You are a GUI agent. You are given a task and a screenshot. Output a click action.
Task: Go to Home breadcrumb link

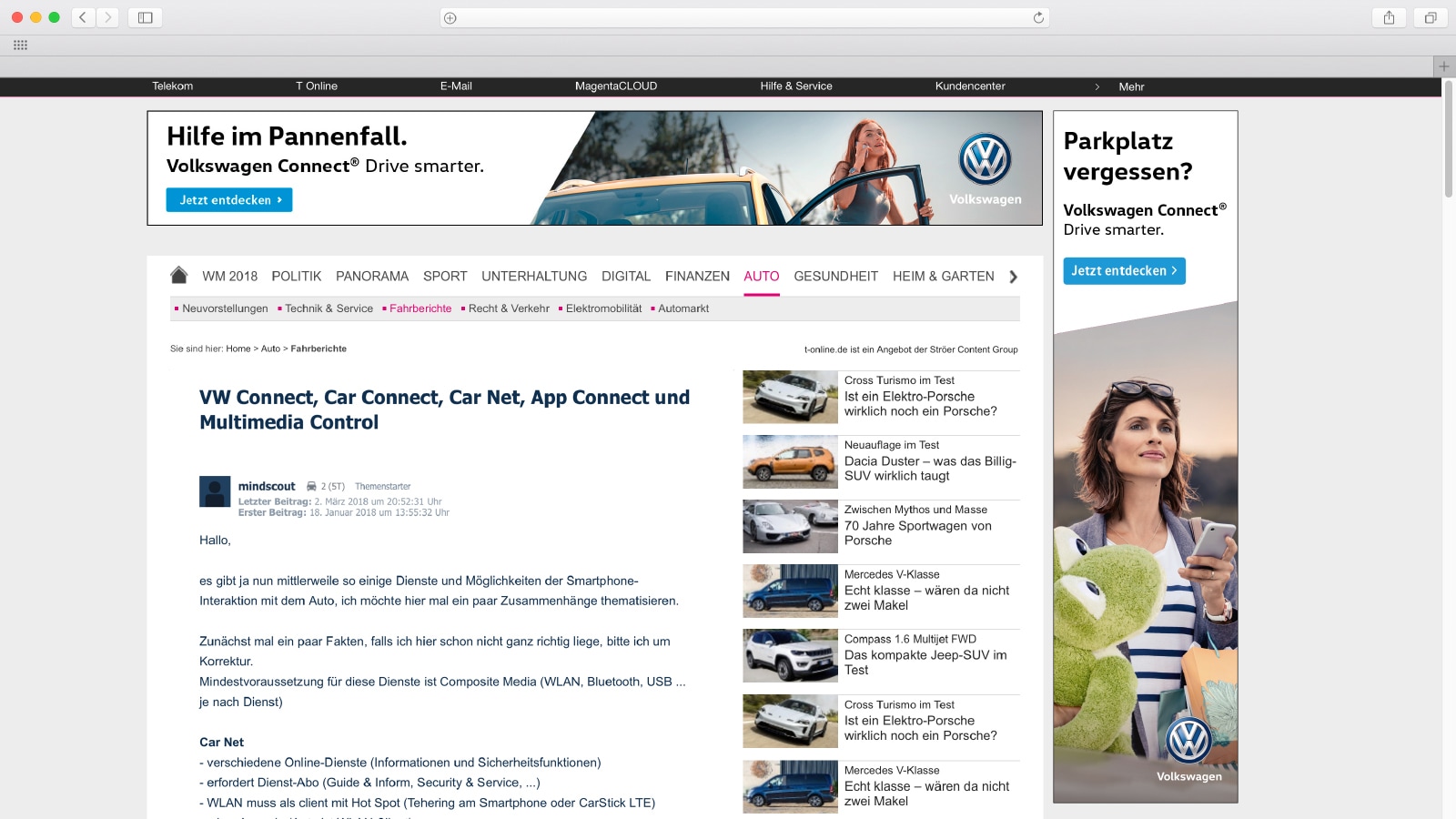[238, 349]
